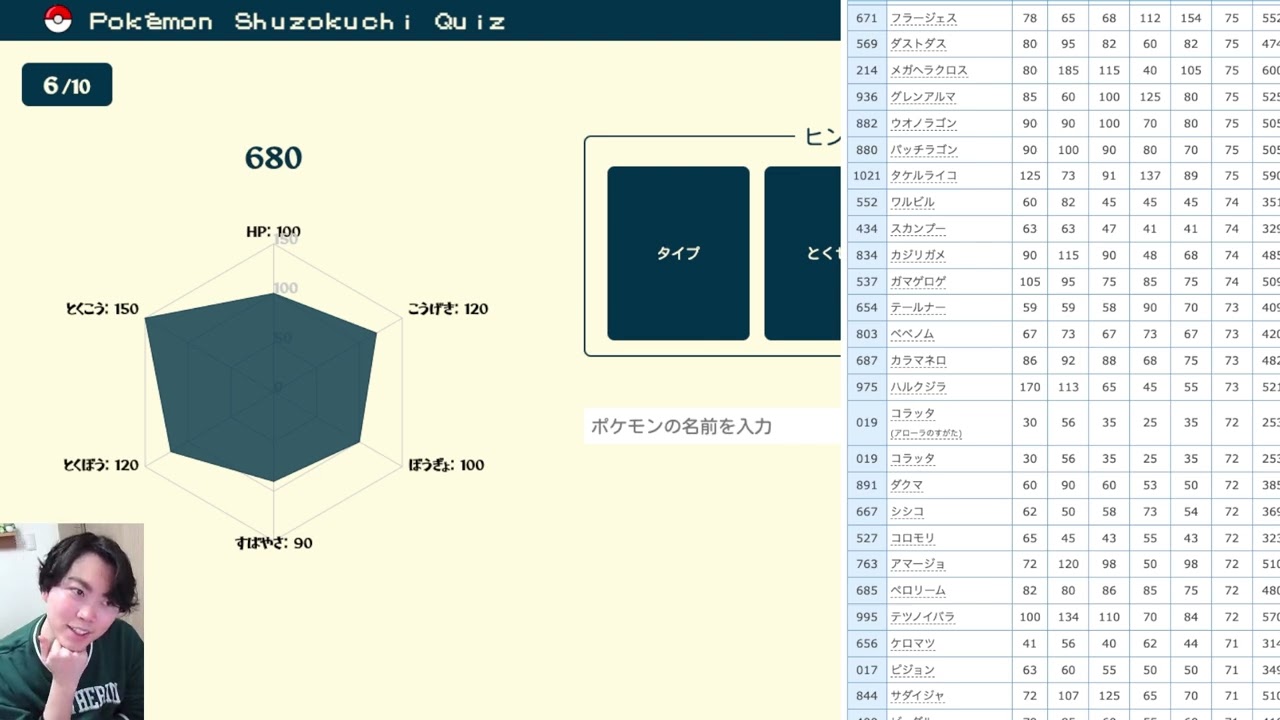The image size is (1280, 720).
Task: Open the ピジョン link in the table
Action: tap(913, 670)
